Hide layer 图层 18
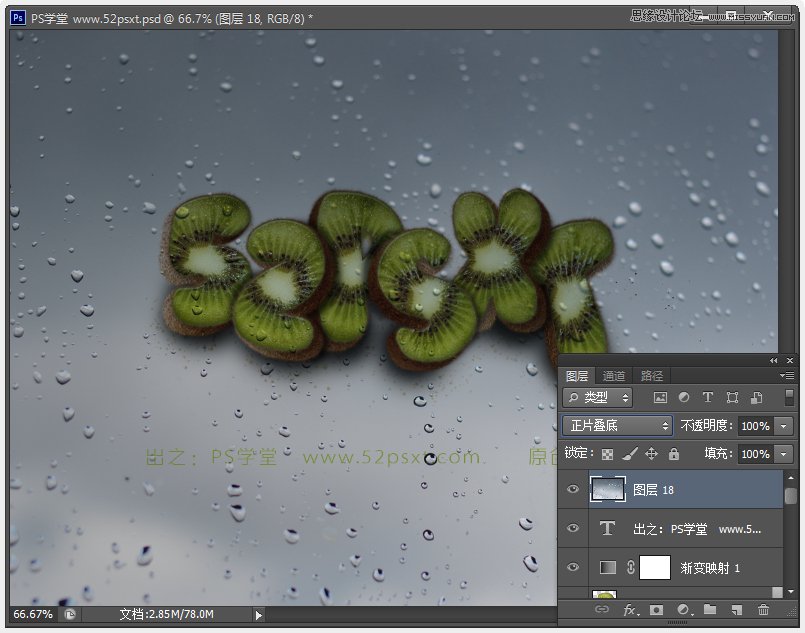805x633 pixels. pos(573,489)
